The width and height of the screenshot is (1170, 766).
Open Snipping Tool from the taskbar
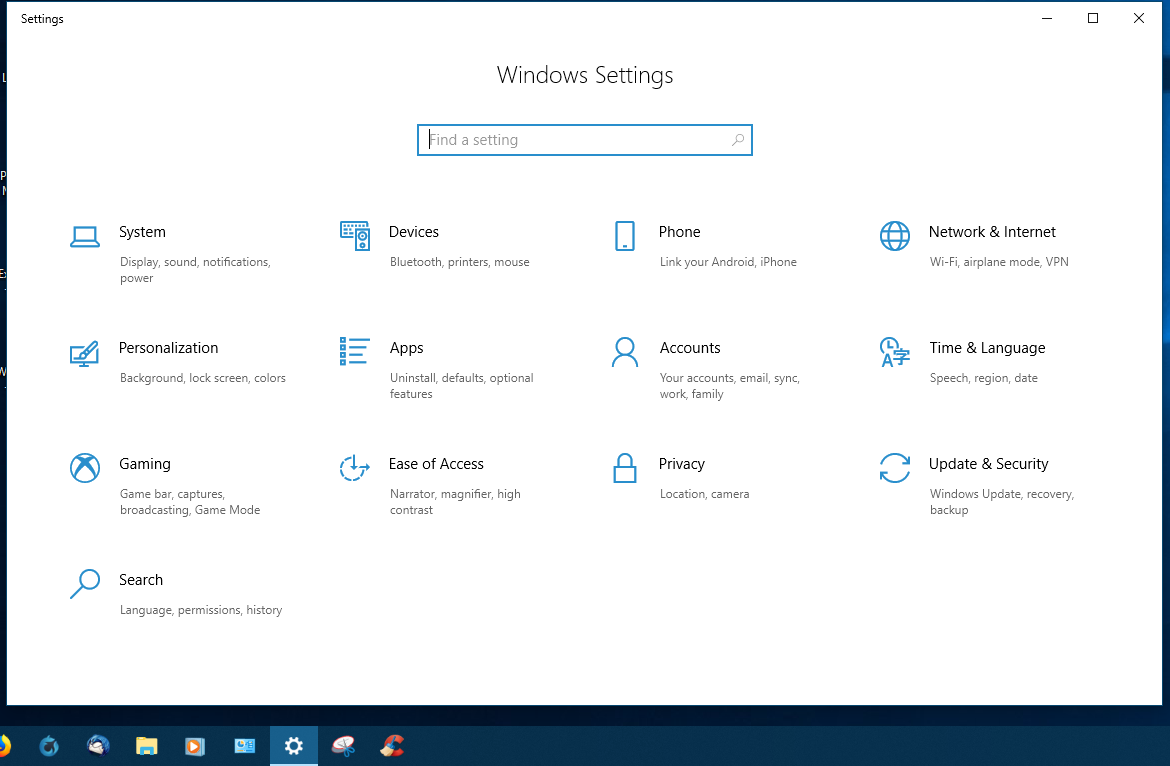[x=343, y=746]
